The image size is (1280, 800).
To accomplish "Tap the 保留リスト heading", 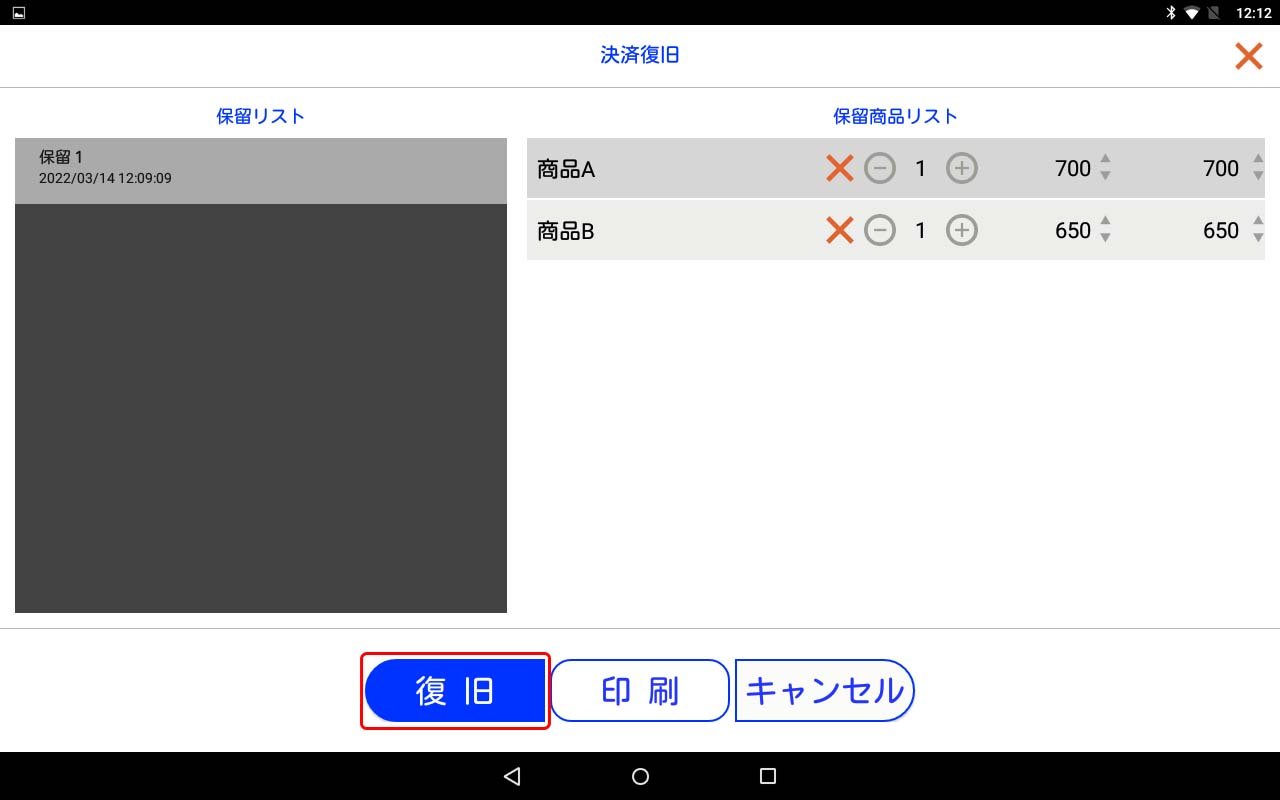I will 261,116.
